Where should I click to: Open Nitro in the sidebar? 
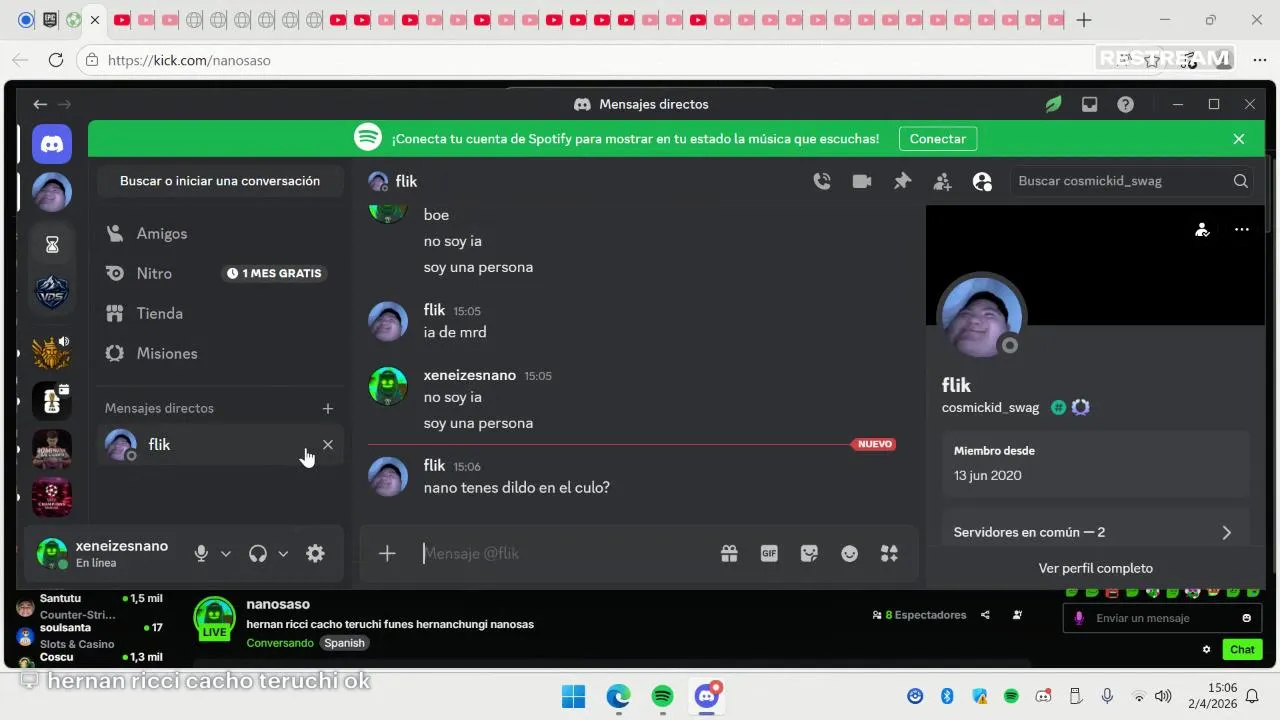pyautogui.click(x=220, y=273)
